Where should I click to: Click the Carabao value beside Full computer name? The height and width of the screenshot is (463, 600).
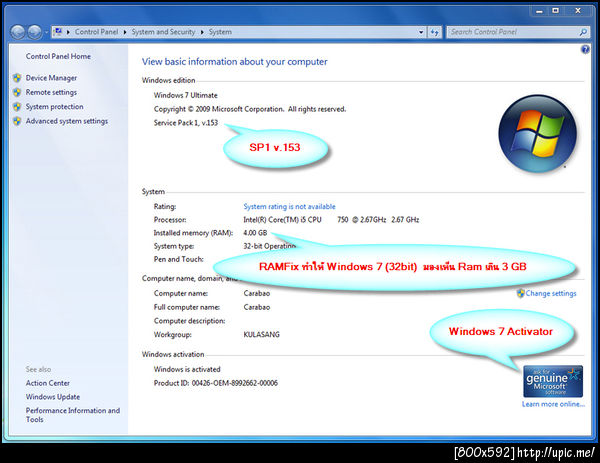point(257,307)
